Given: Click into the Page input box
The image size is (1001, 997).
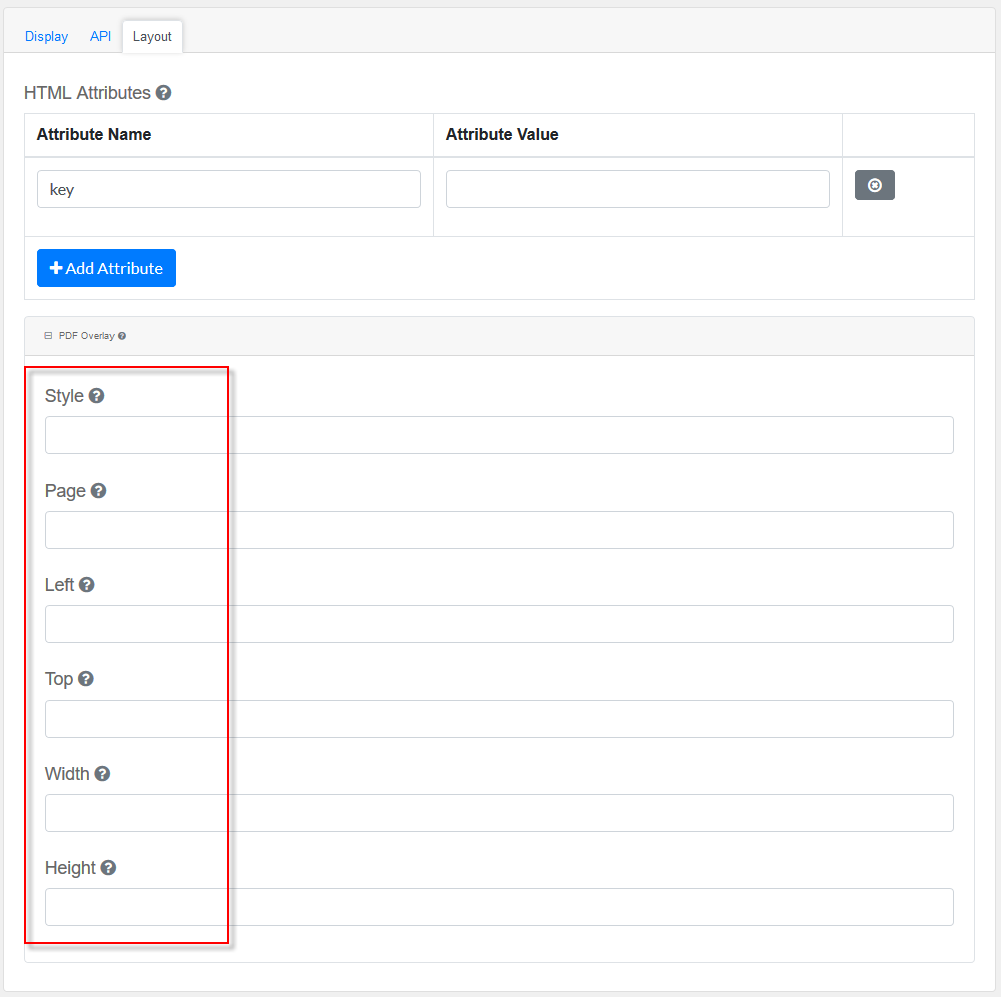Looking at the screenshot, I should coord(499,530).
